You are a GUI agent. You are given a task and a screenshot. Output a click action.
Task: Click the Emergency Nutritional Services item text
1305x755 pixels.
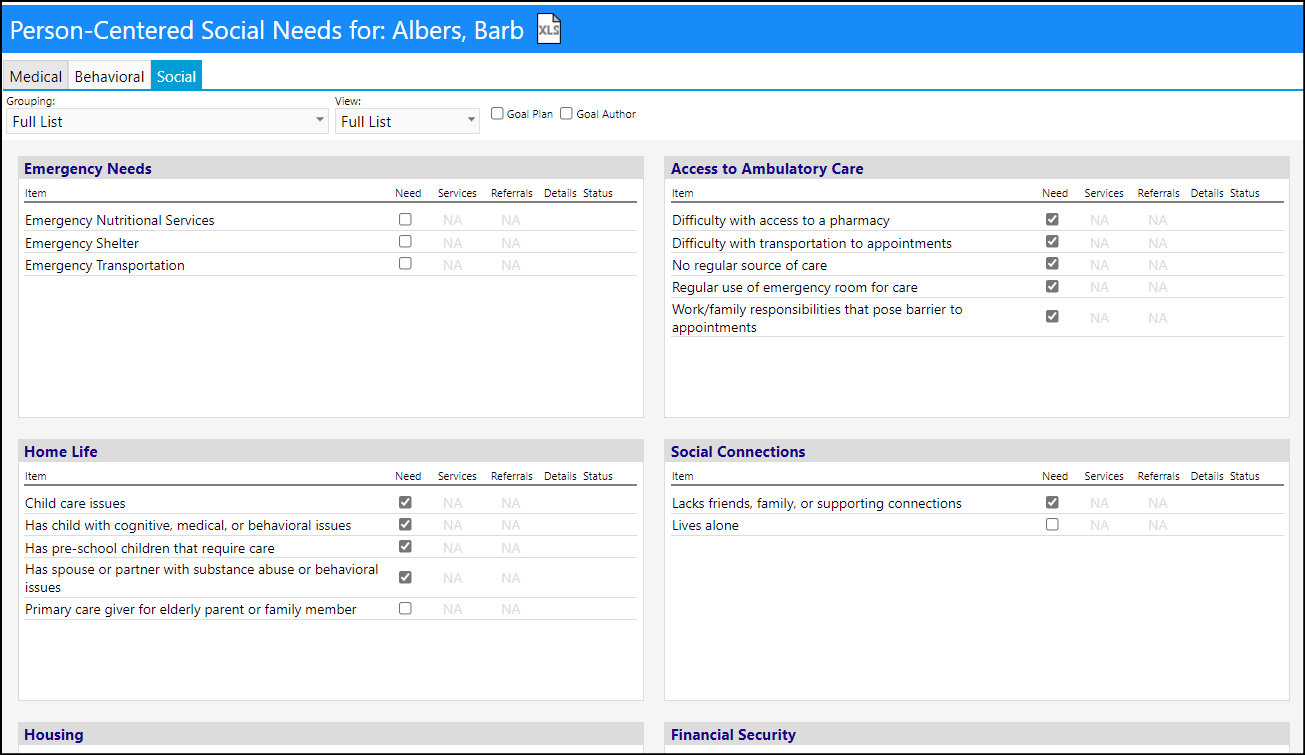(120, 220)
